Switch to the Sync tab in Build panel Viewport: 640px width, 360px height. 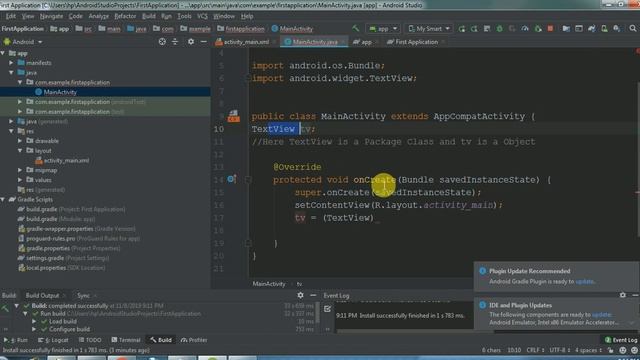pos(83,295)
